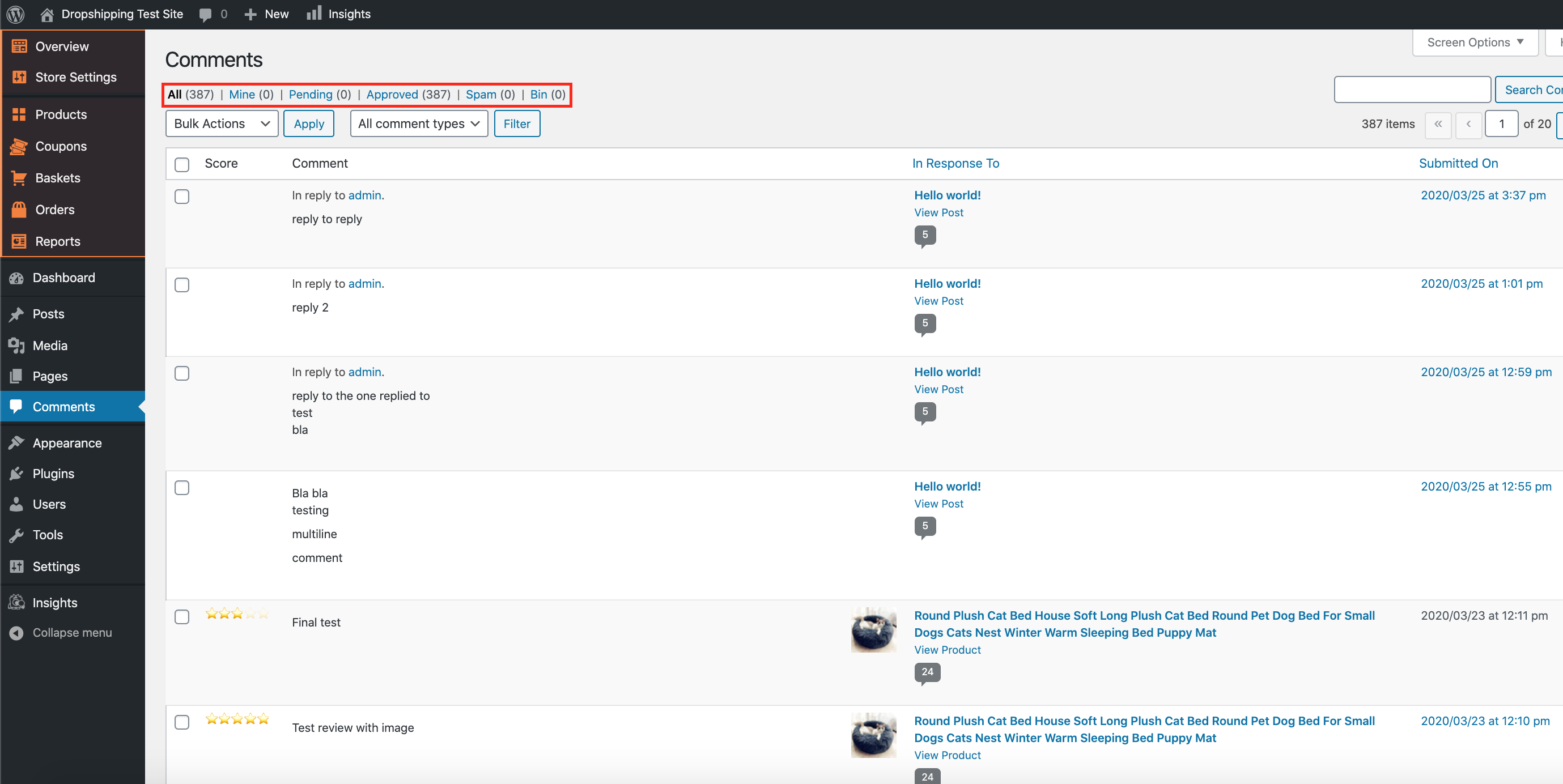Open the comments bubble icon in admin bar
This screenshot has width=1563, height=784.
pos(206,14)
